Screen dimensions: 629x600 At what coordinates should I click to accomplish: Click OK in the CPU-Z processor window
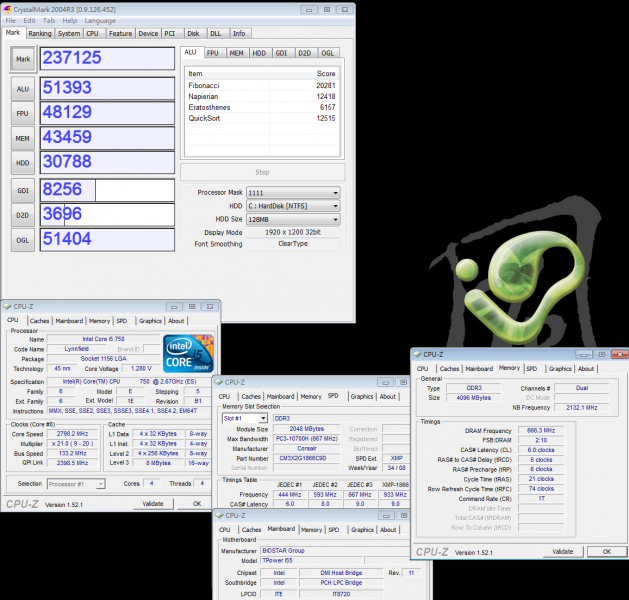pyautogui.click(x=197, y=503)
